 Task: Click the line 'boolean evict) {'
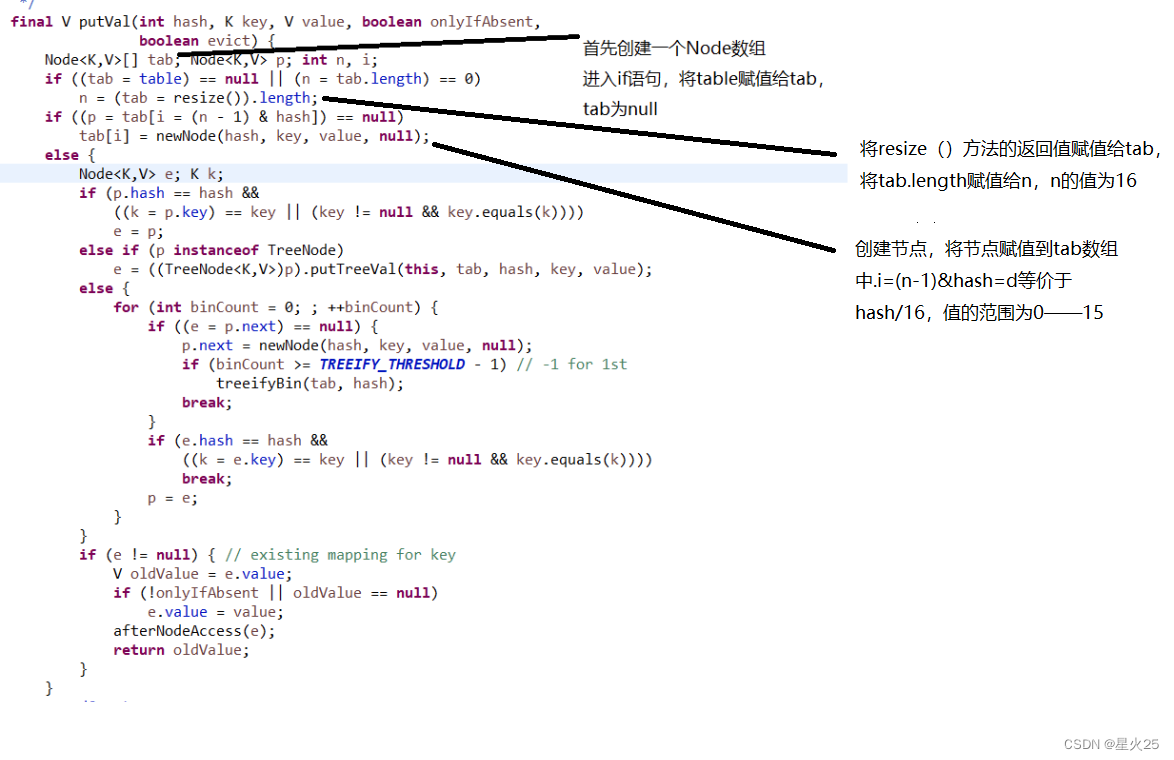(x=207, y=40)
